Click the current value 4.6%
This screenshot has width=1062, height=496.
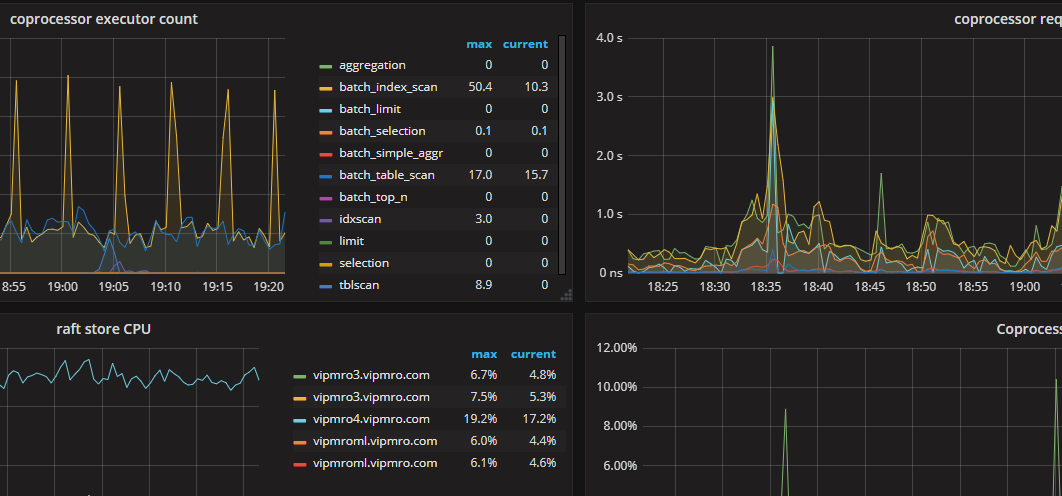543,463
